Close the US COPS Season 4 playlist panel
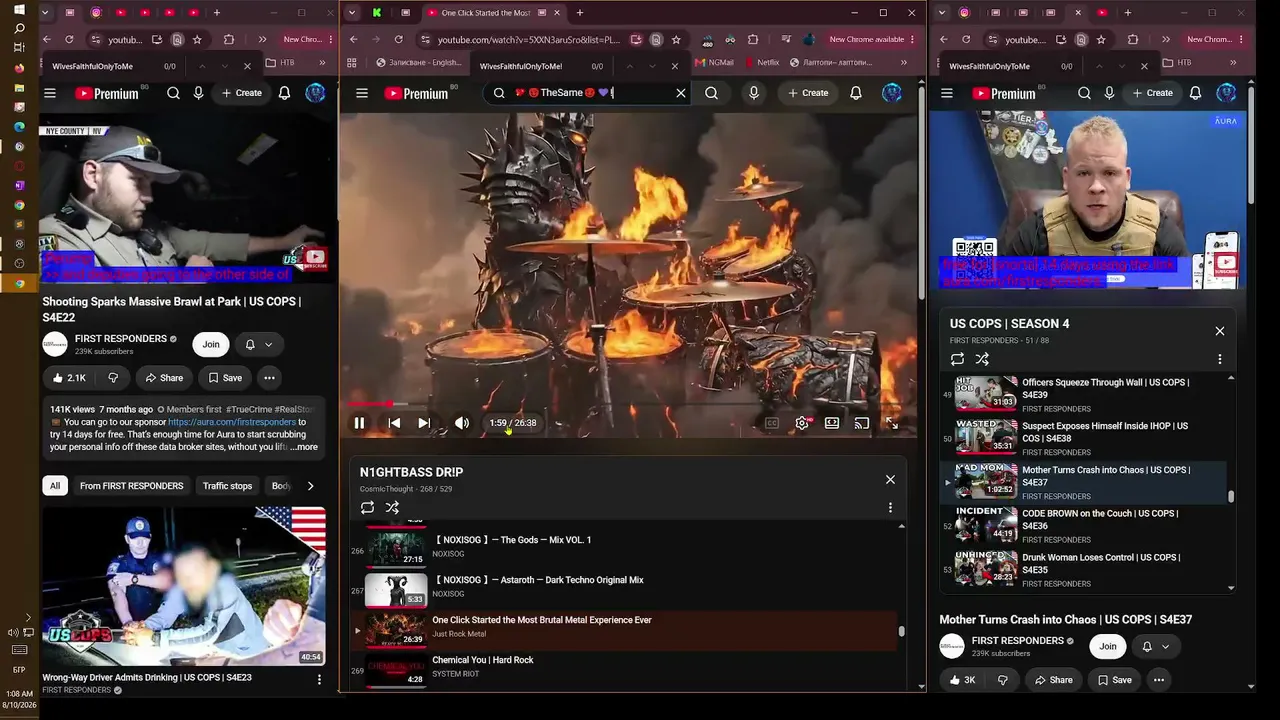Screen dimensions: 1280x720 click(1220, 331)
